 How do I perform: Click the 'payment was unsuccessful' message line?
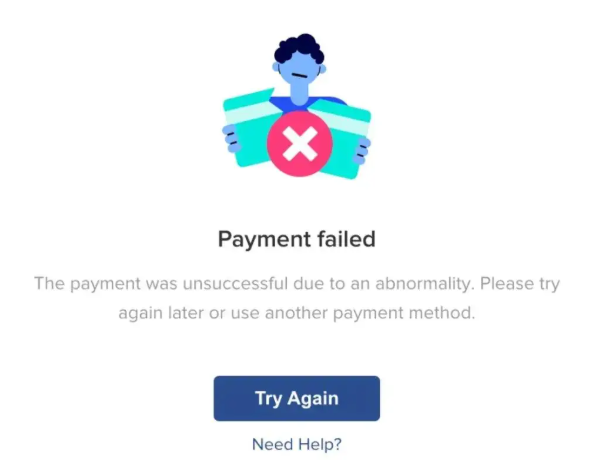(297, 283)
